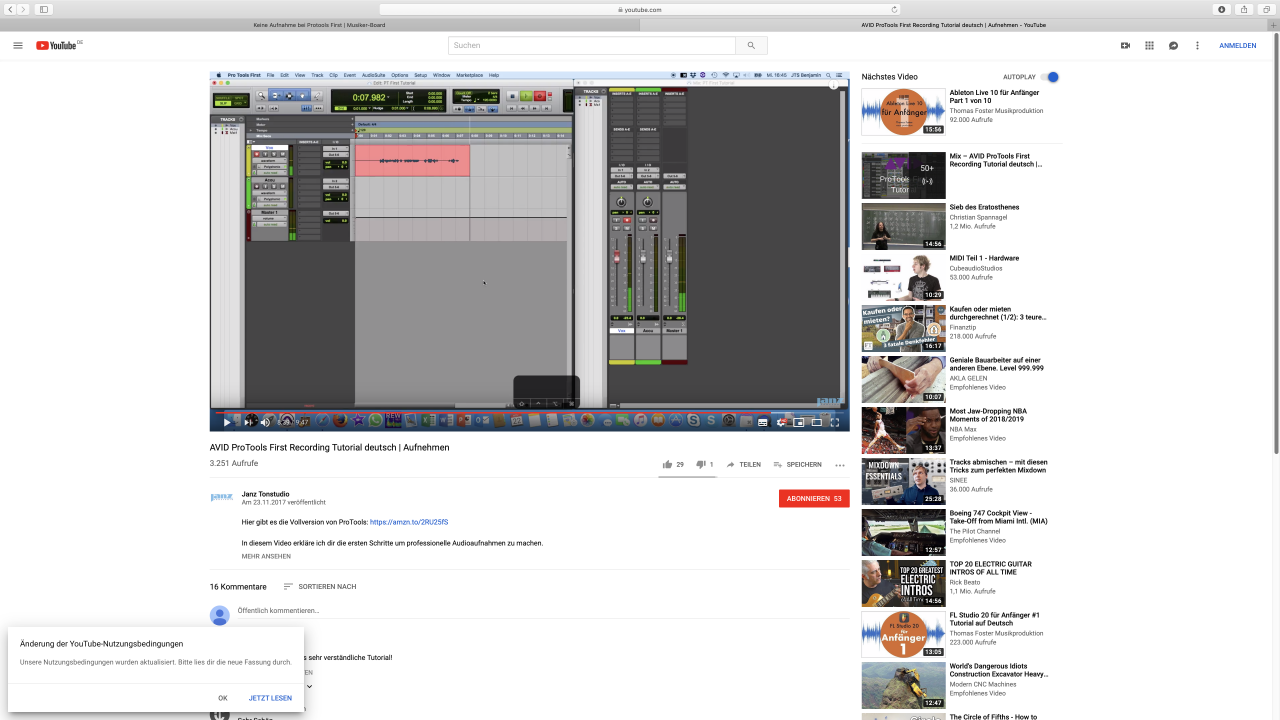Share video using Teilen button
This screenshot has height=720, width=1280.
point(743,464)
